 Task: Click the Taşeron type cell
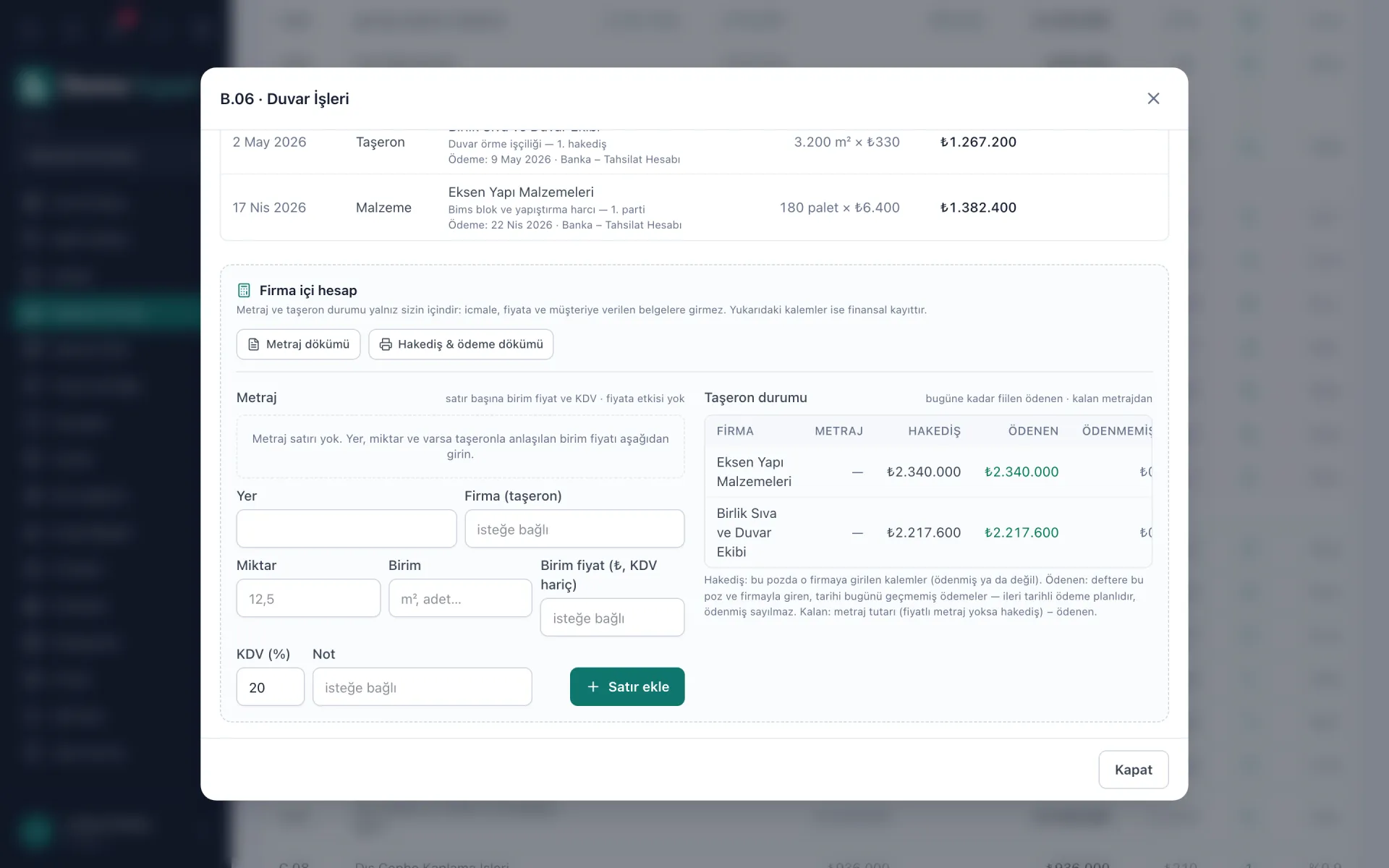(x=380, y=142)
